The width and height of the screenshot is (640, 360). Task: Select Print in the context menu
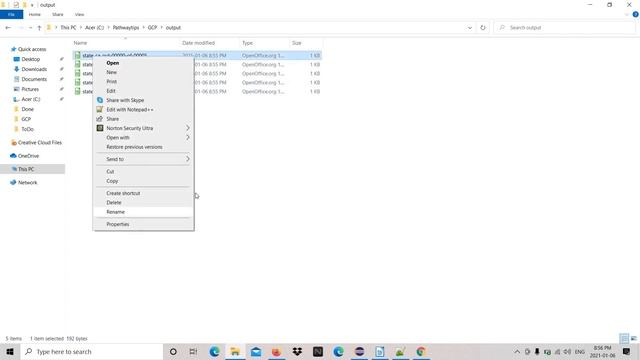click(x=143, y=82)
